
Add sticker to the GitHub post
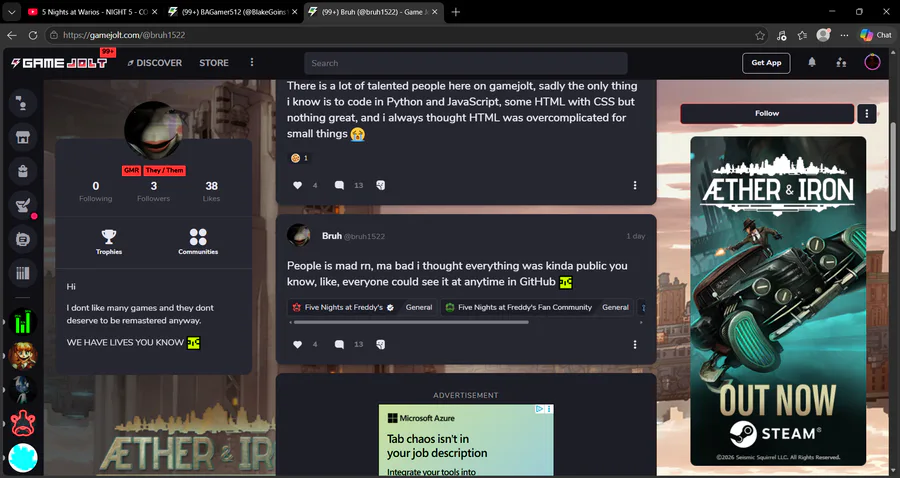[x=380, y=344]
